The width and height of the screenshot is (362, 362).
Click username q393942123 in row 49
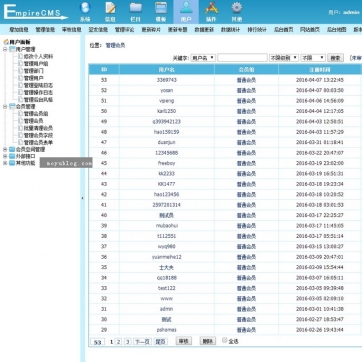[166, 122]
